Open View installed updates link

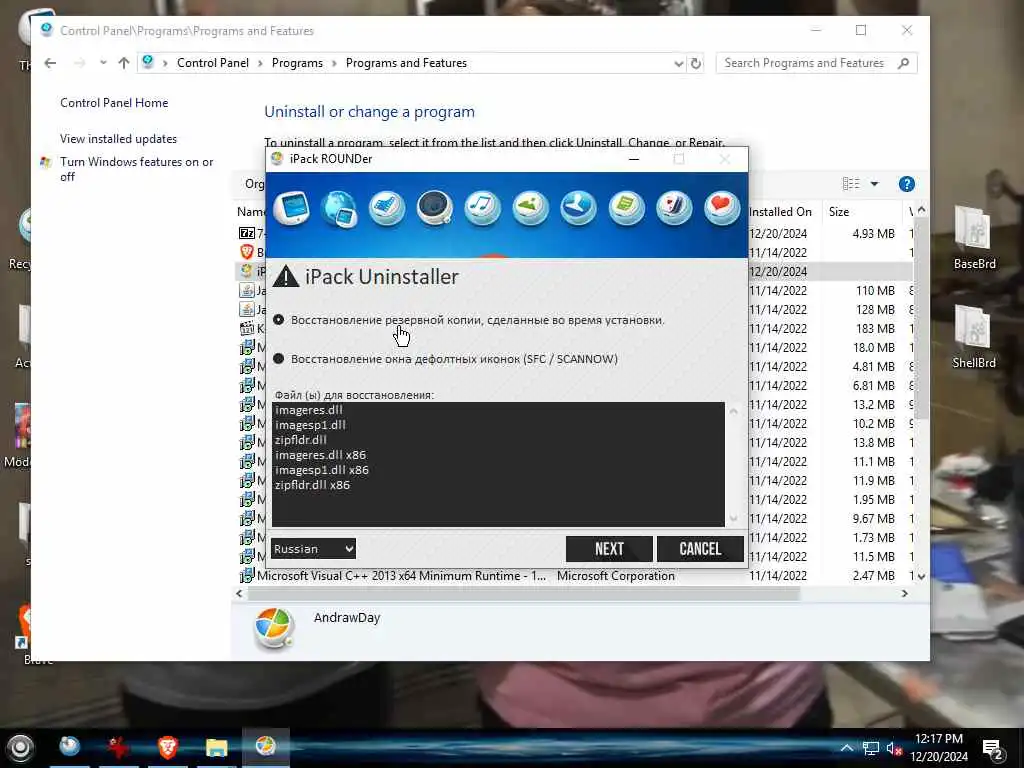pos(118,138)
